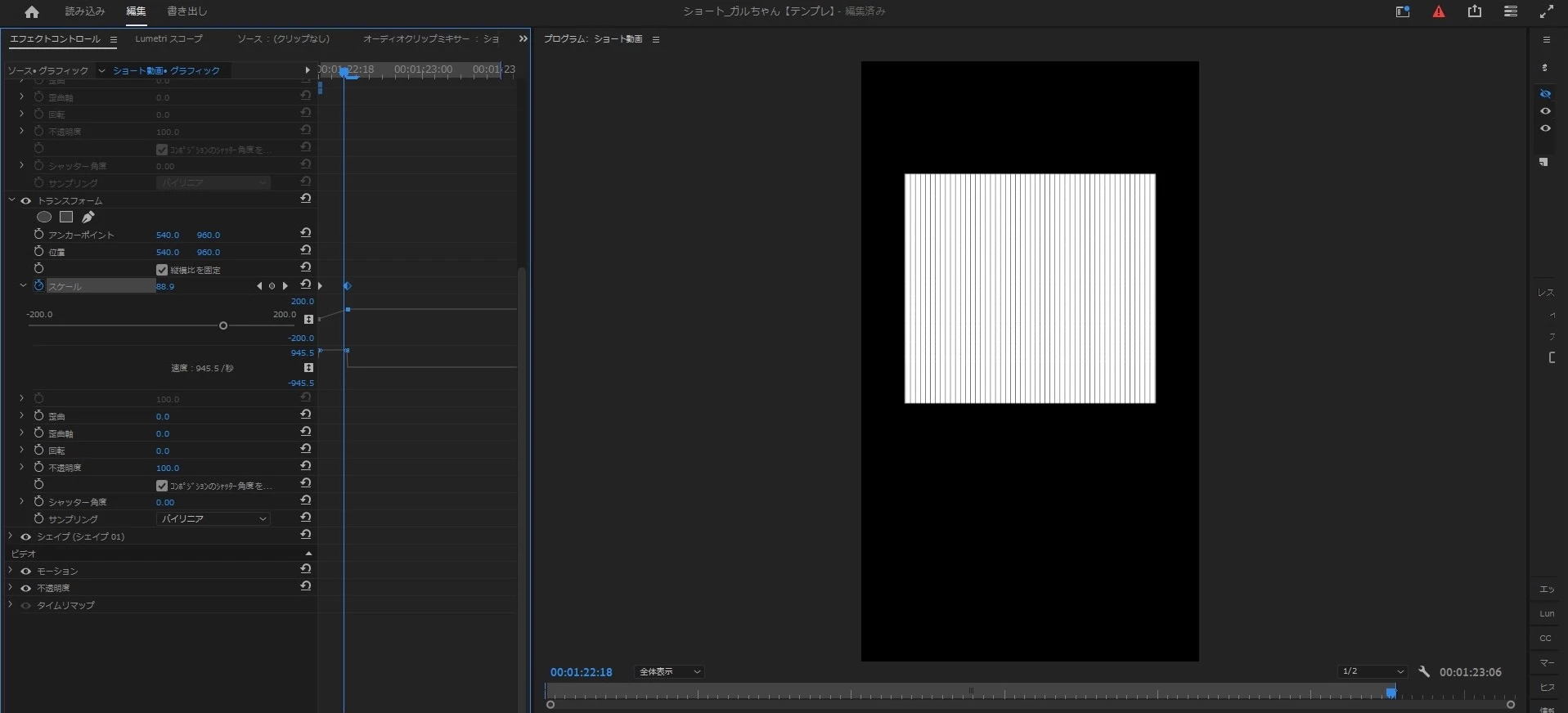Reset the スケール parameter
Image resolution: width=1568 pixels, height=713 pixels.
[x=305, y=285]
